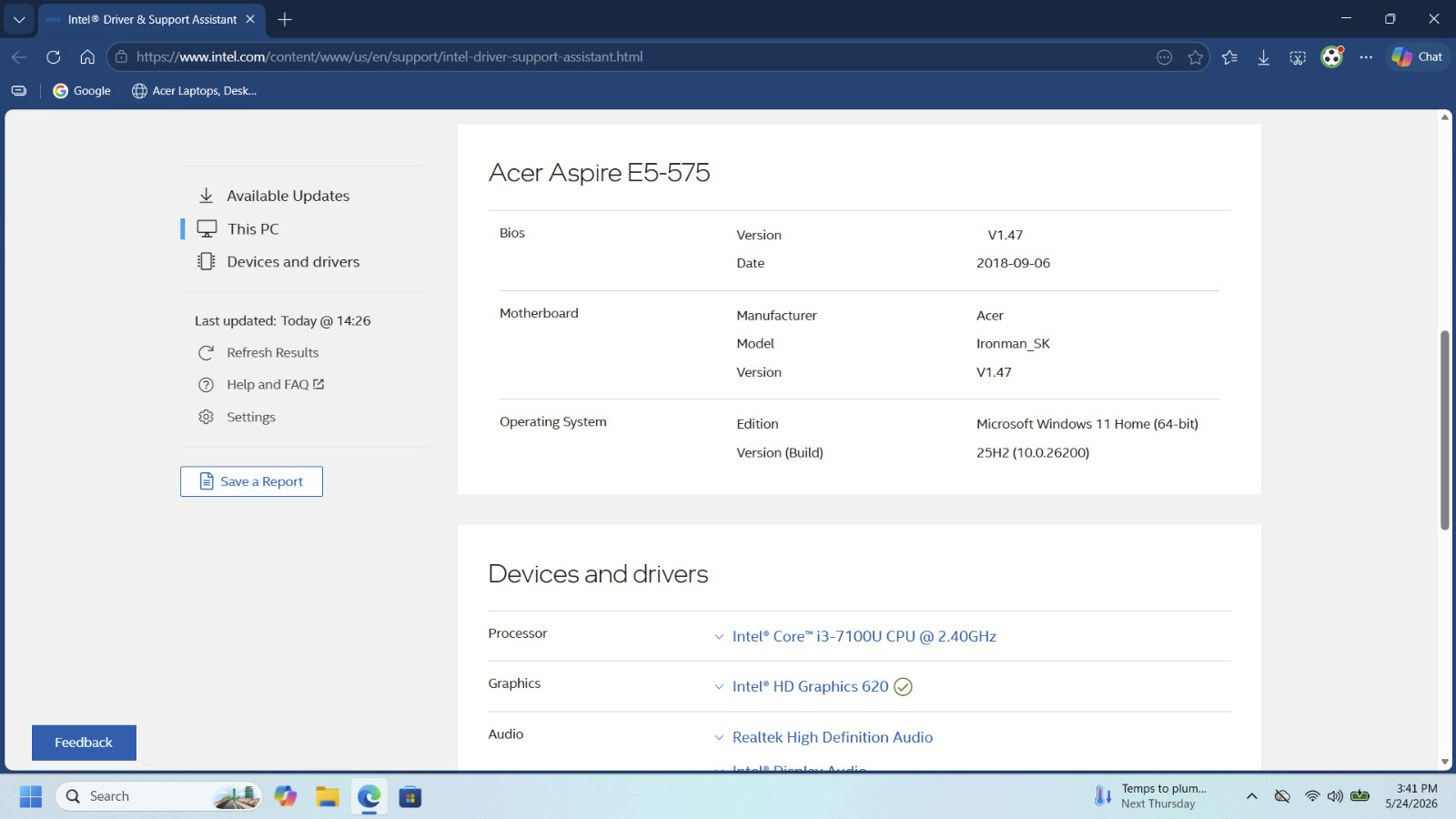This screenshot has width=1456, height=819.
Task: Click the chevron beside Realtek High Definition Audio
Action: tap(719, 738)
